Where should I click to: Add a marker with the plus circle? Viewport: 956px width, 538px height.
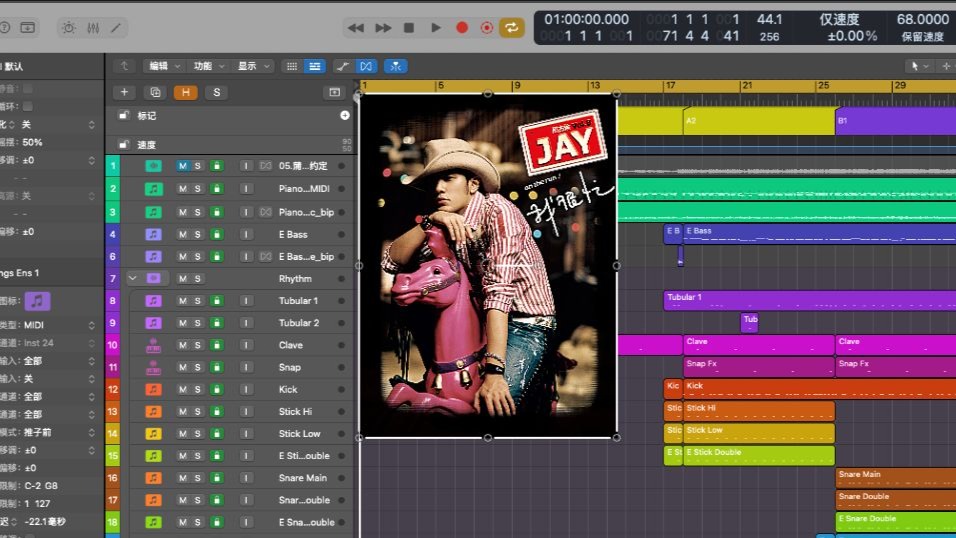tap(344, 115)
